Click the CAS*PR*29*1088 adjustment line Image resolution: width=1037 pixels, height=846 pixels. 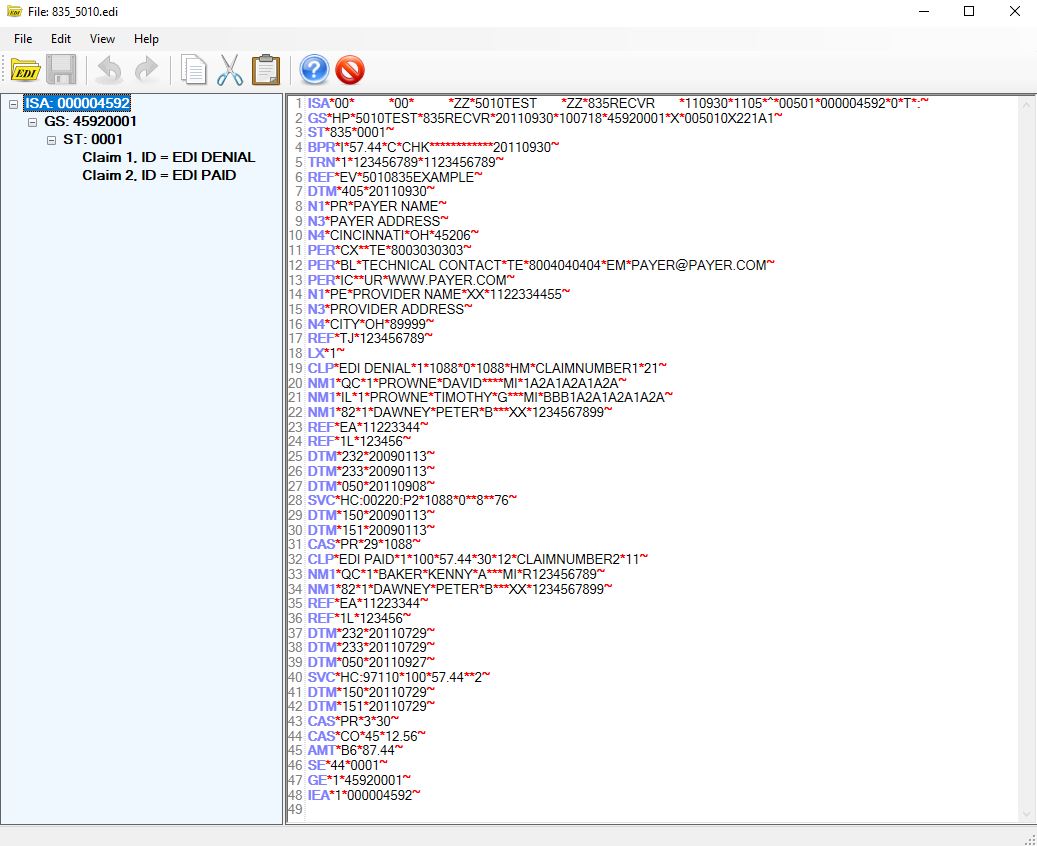[x=364, y=544]
